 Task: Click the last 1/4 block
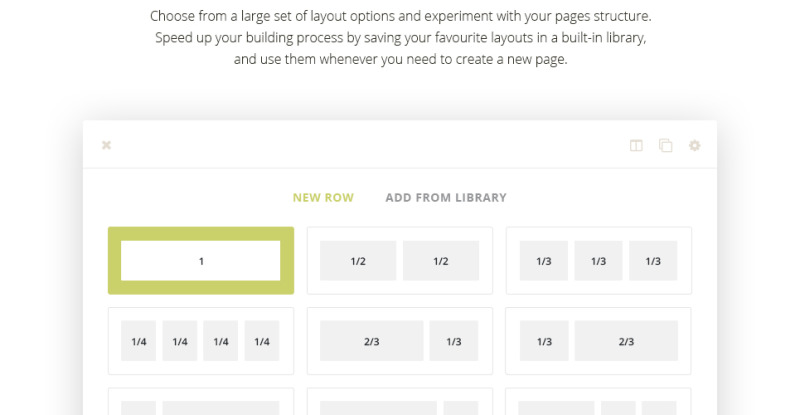[262, 341]
